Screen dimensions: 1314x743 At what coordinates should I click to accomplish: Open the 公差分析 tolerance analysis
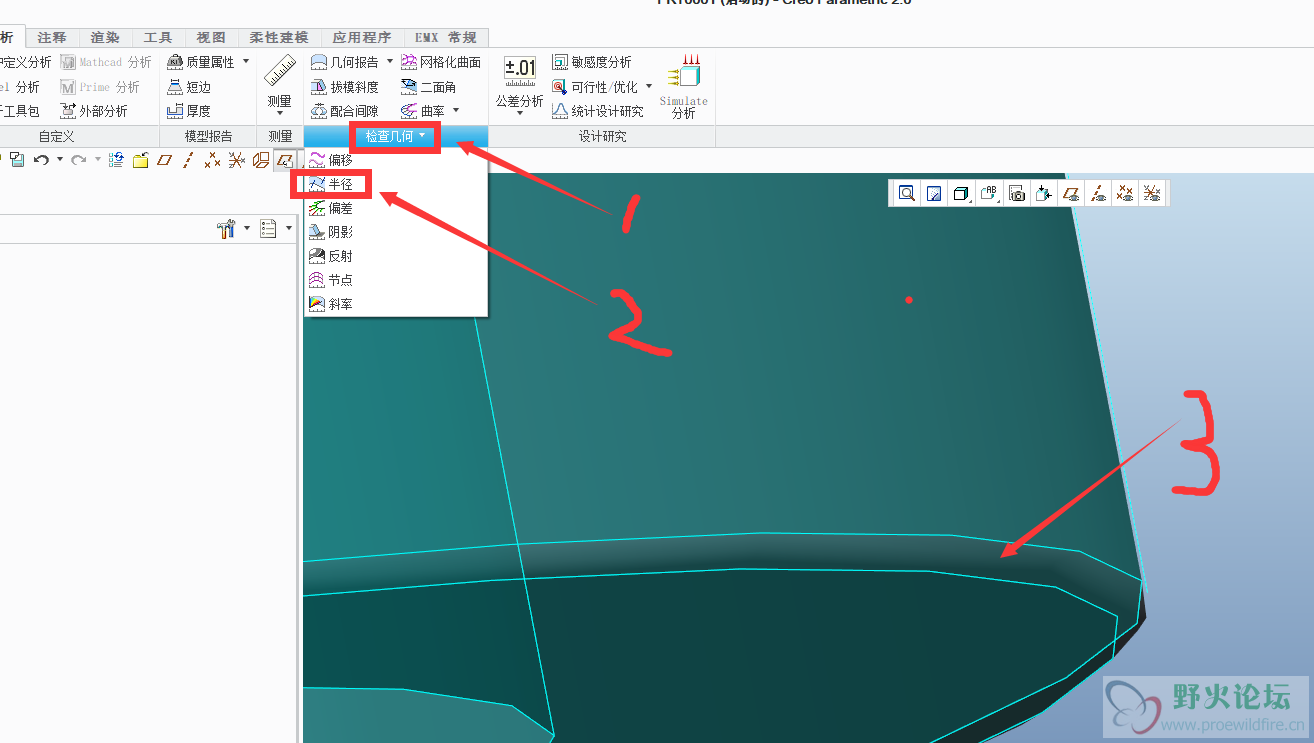pyautogui.click(x=520, y=86)
